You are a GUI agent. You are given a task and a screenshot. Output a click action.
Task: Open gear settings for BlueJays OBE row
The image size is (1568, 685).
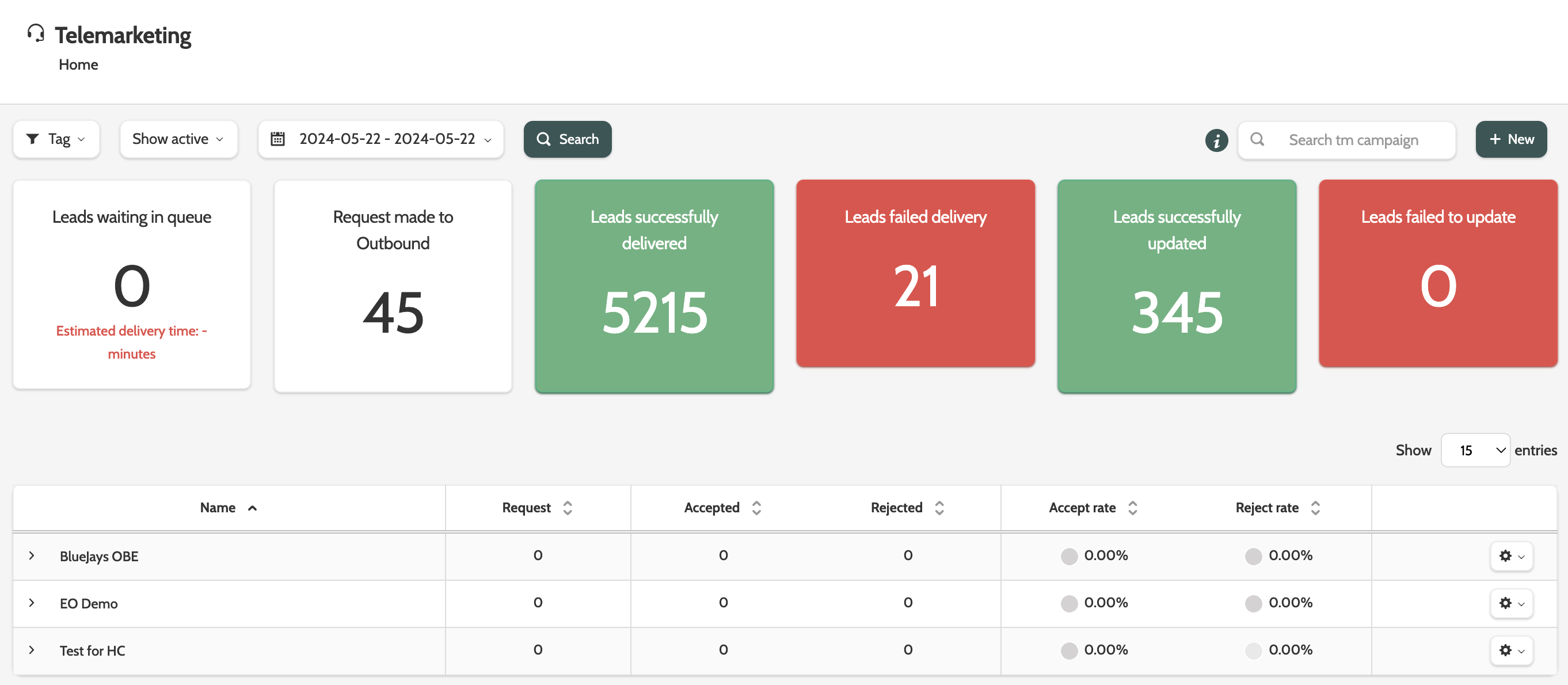click(1511, 556)
